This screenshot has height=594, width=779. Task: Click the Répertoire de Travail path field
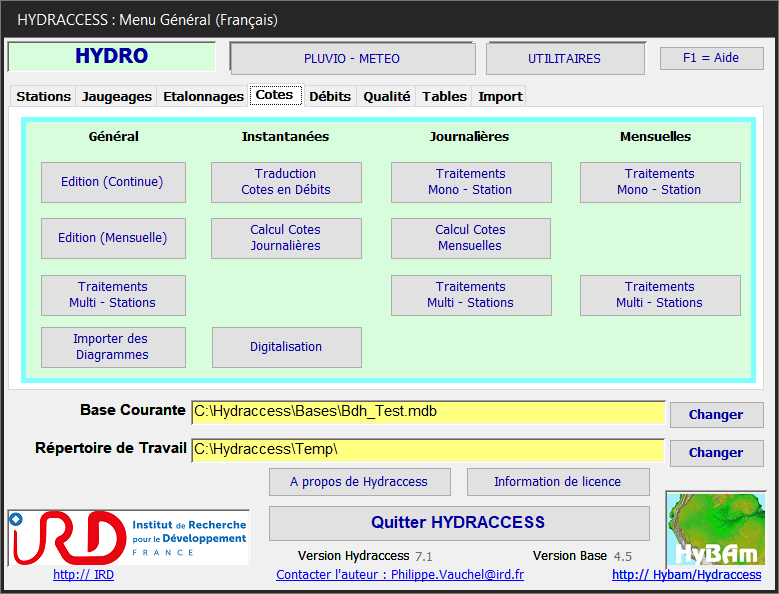[428, 450]
